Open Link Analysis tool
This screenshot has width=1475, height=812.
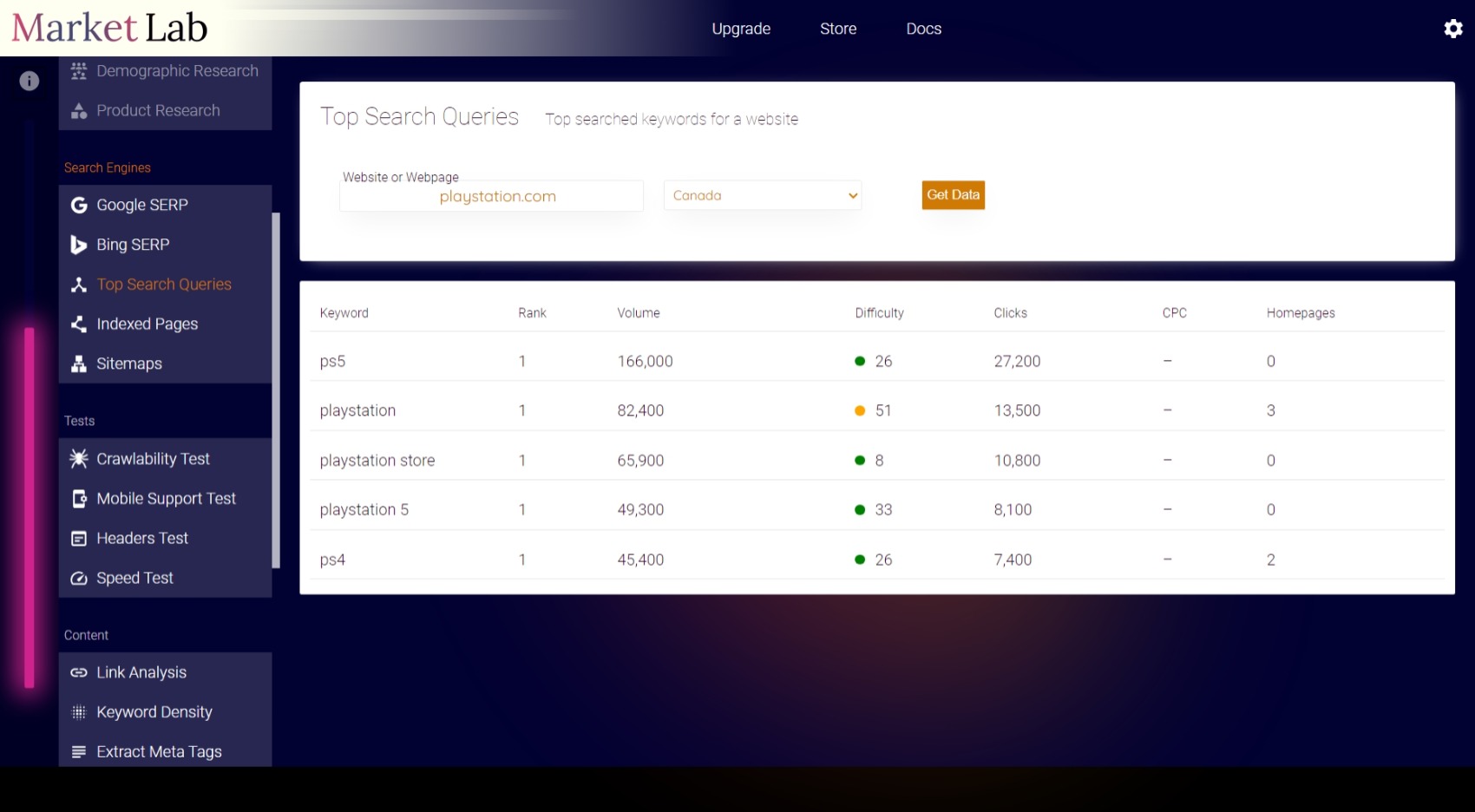point(165,672)
